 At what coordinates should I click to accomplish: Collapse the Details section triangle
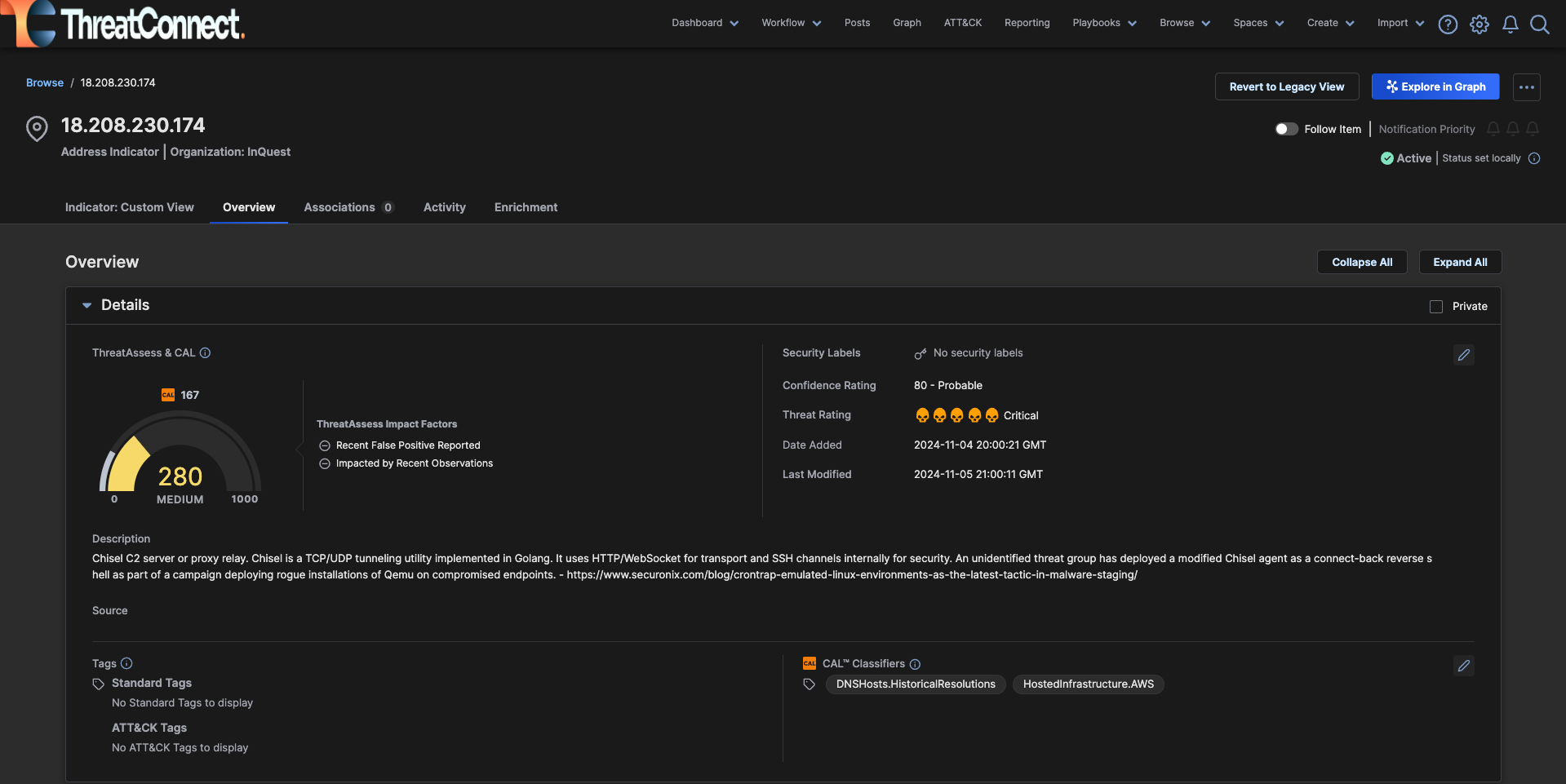pyautogui.click(x=87, y=305)
